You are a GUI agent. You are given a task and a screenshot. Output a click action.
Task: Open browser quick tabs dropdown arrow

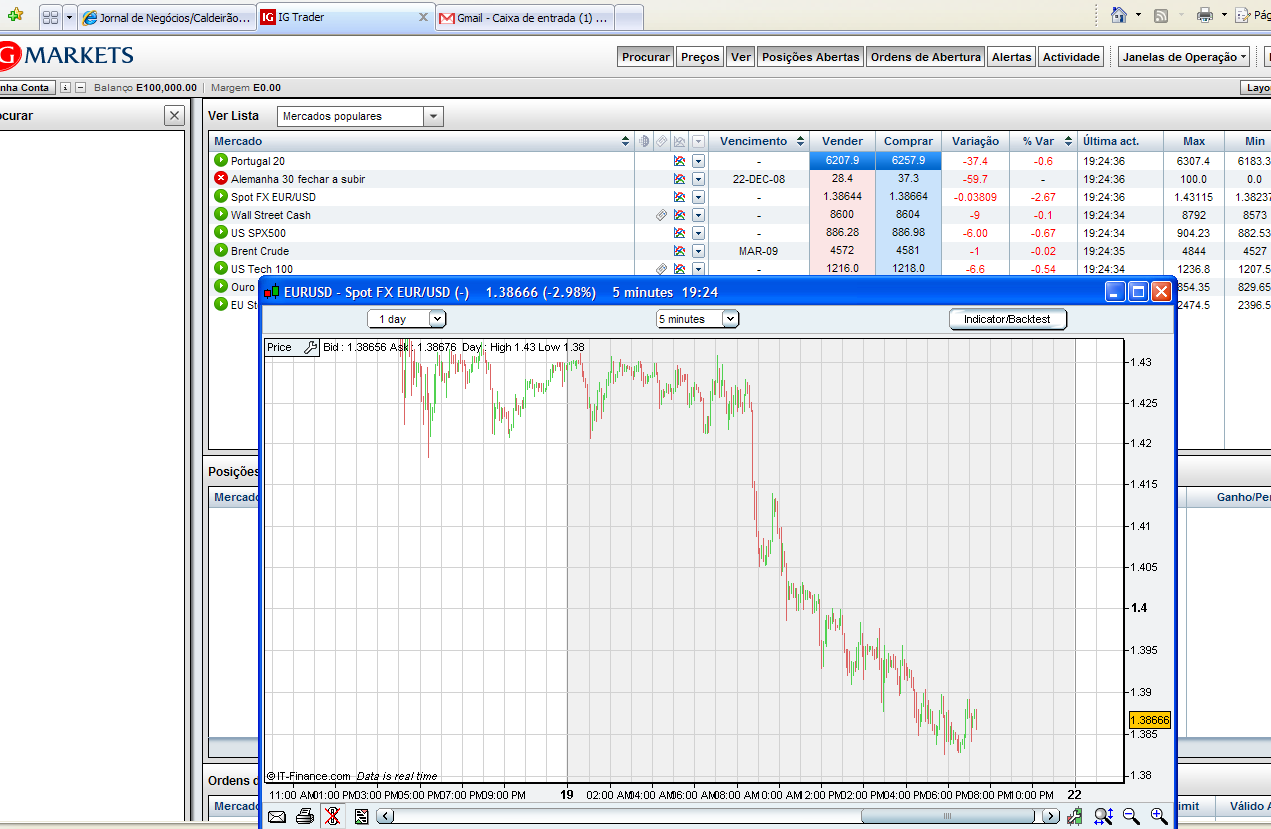click(69, 17)
